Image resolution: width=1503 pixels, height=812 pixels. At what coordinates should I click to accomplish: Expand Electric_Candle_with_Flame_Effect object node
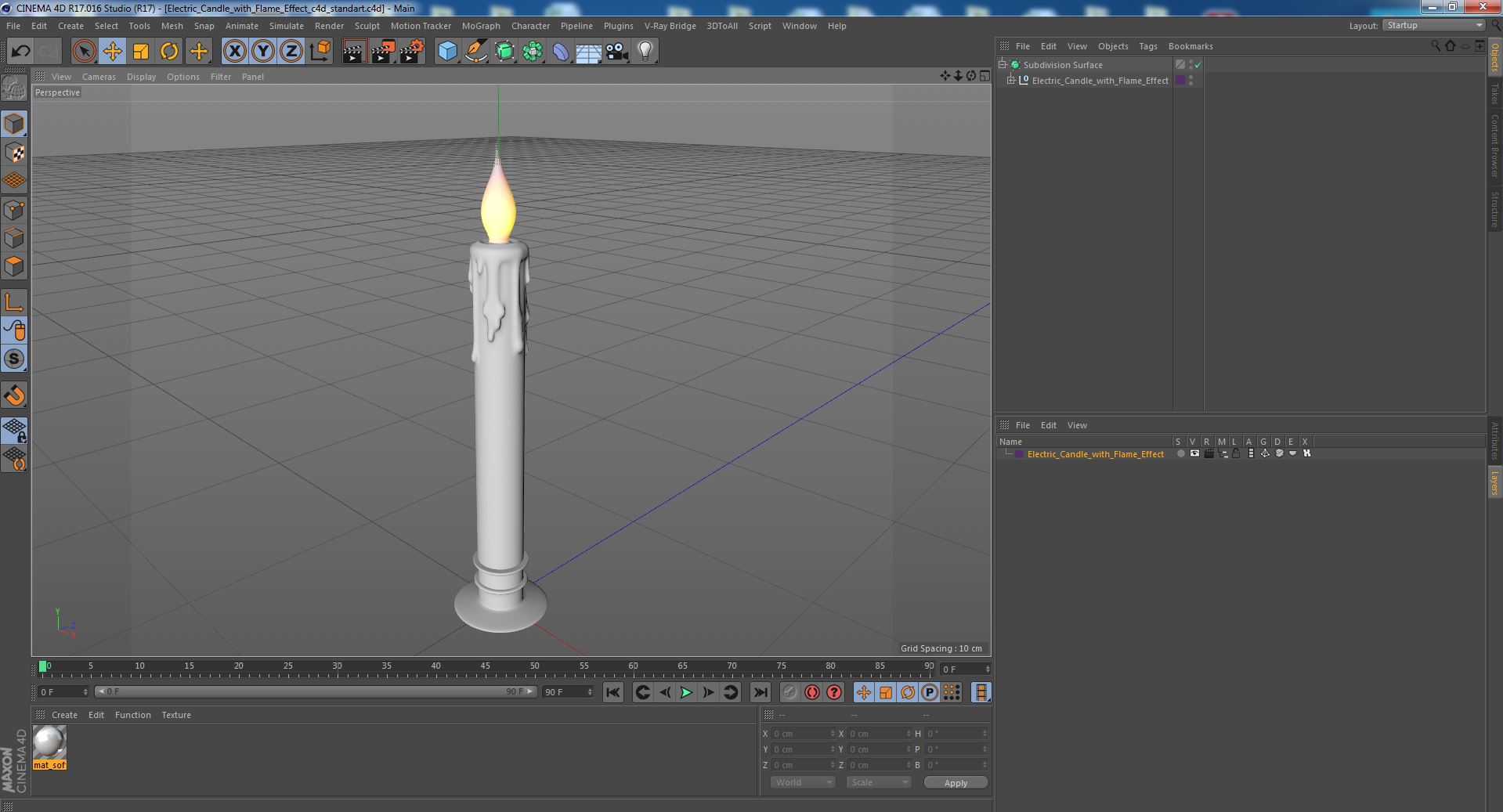(x=1011, y=80)
